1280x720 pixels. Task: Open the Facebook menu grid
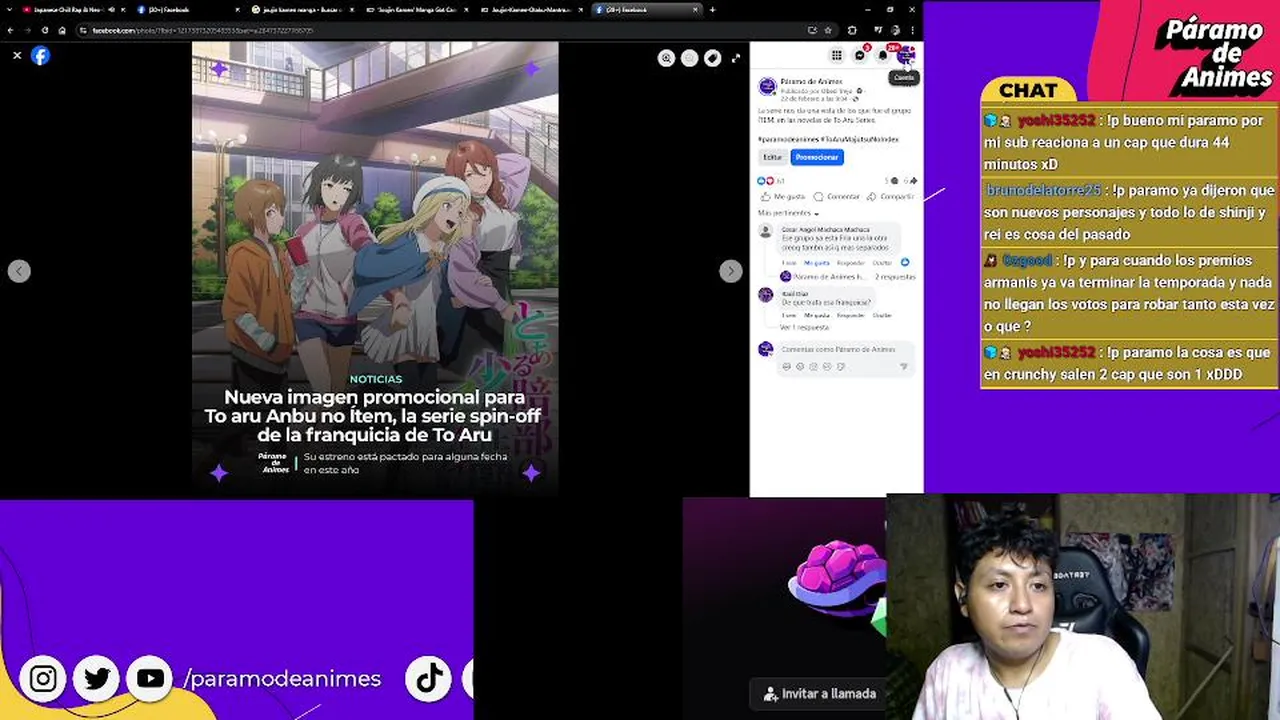pos(836,55)
